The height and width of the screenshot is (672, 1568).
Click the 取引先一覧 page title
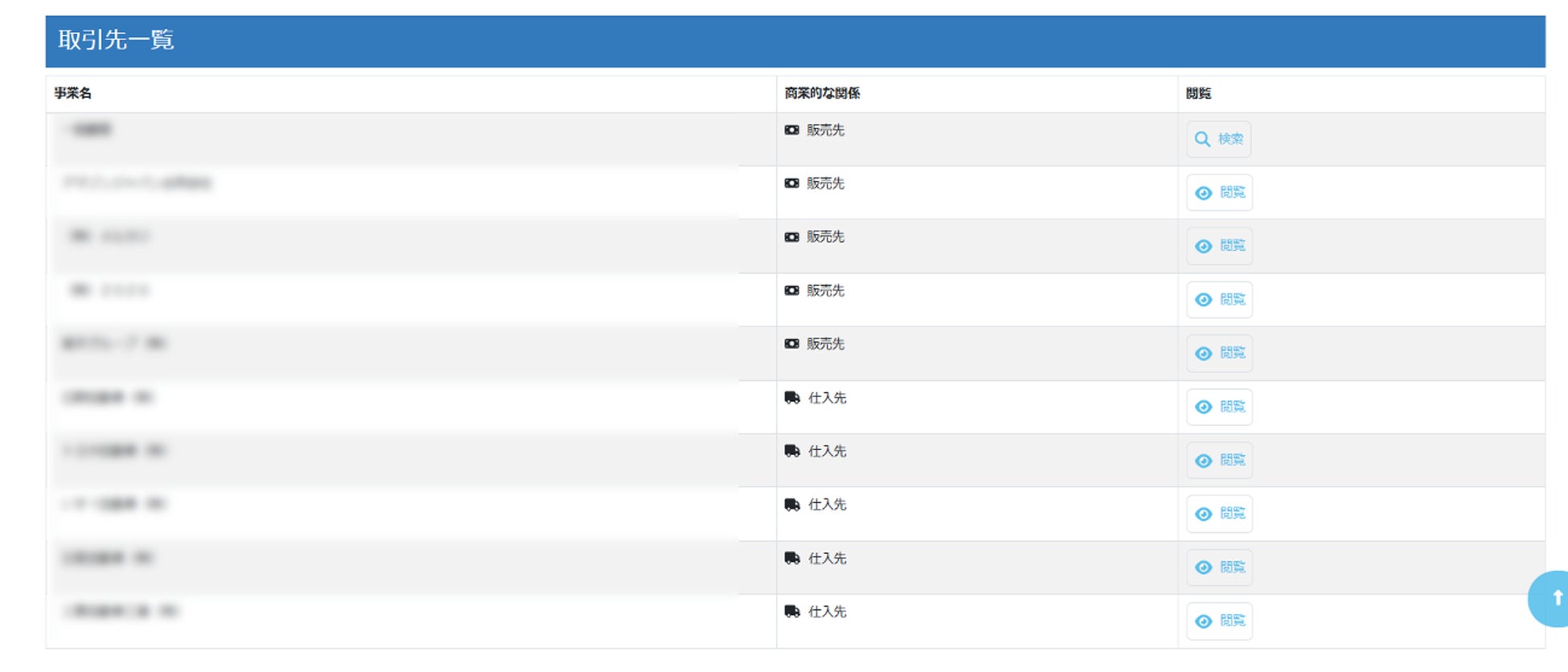116,40
